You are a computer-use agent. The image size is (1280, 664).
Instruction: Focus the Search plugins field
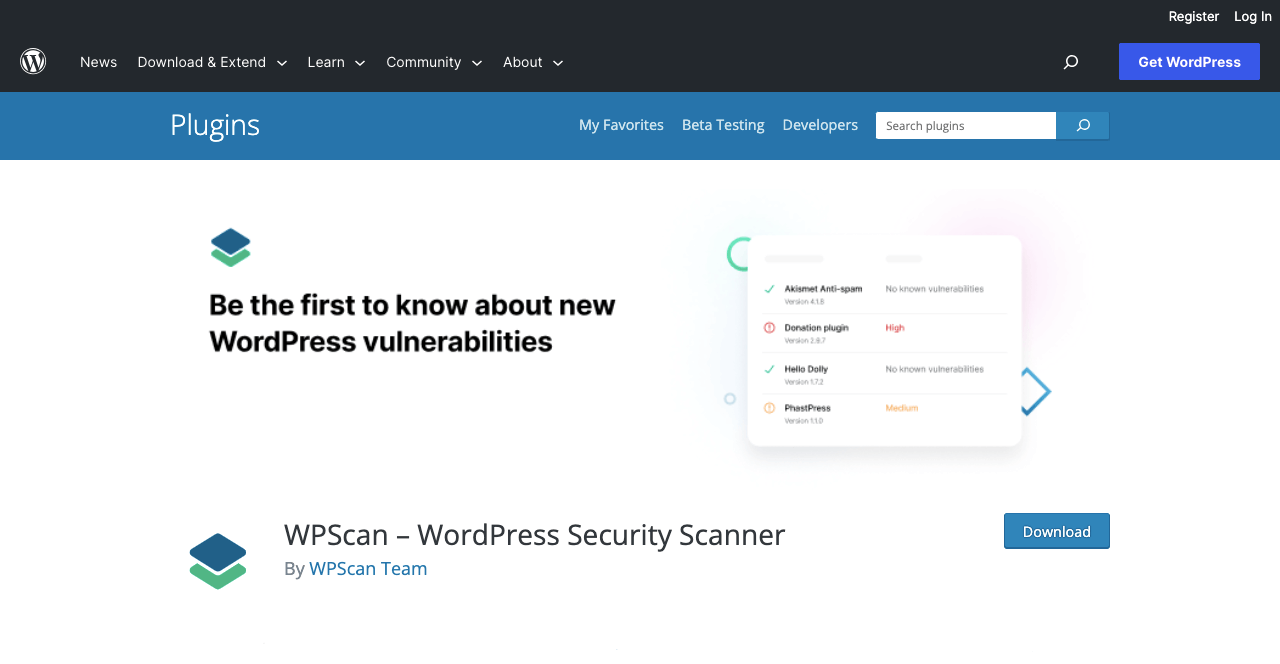(x=966, y=126)
